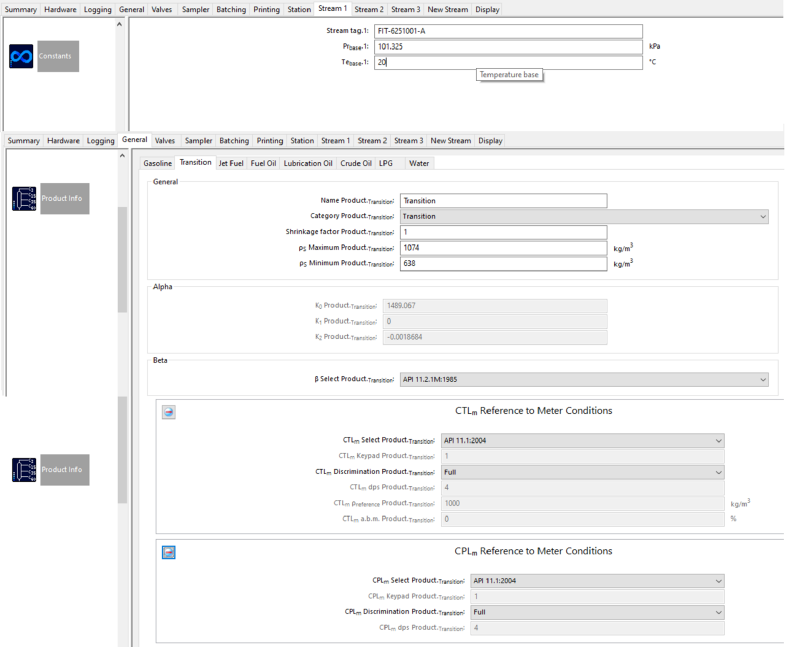Click the K1 Product value field
Viewport: 788px width, 647px height.
(x=495, y=321)
